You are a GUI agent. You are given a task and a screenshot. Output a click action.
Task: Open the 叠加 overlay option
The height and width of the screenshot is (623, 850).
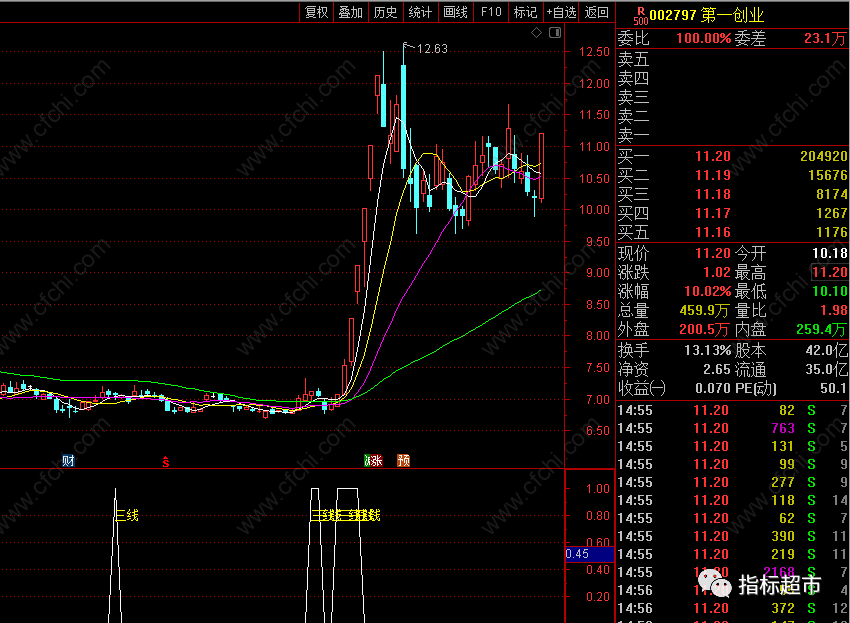click(x=351, y=12)
